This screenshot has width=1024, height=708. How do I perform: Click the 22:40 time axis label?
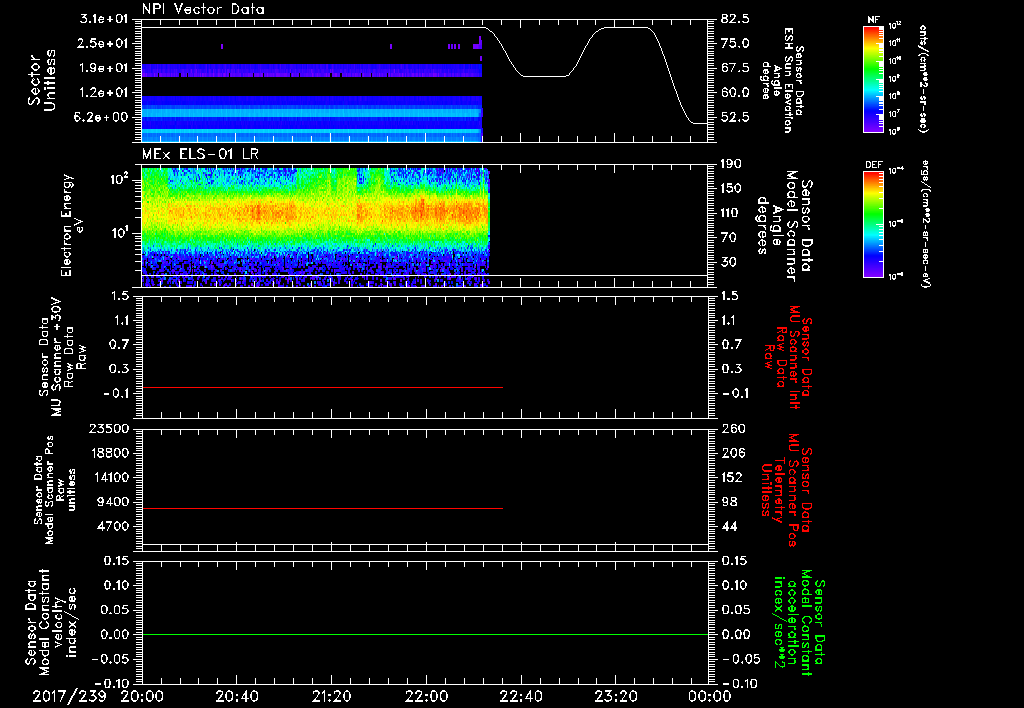520,696
